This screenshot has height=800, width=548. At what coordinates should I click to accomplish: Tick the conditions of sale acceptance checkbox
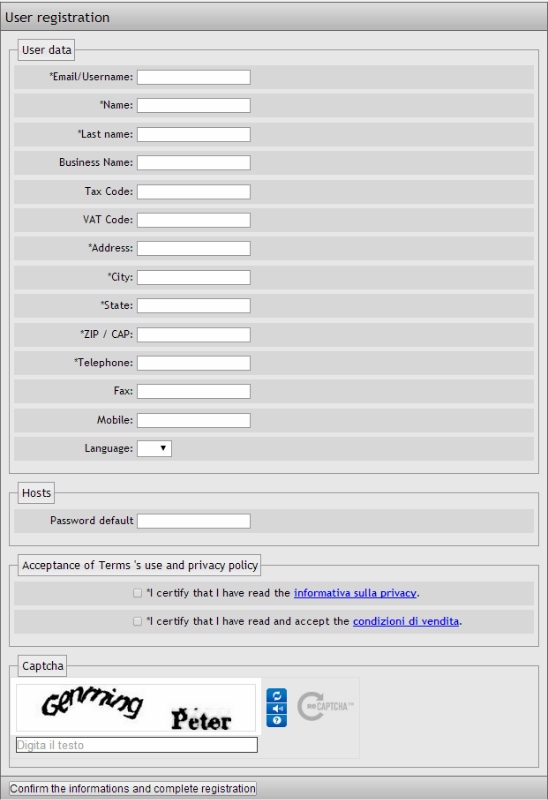(x=137, y=621)
